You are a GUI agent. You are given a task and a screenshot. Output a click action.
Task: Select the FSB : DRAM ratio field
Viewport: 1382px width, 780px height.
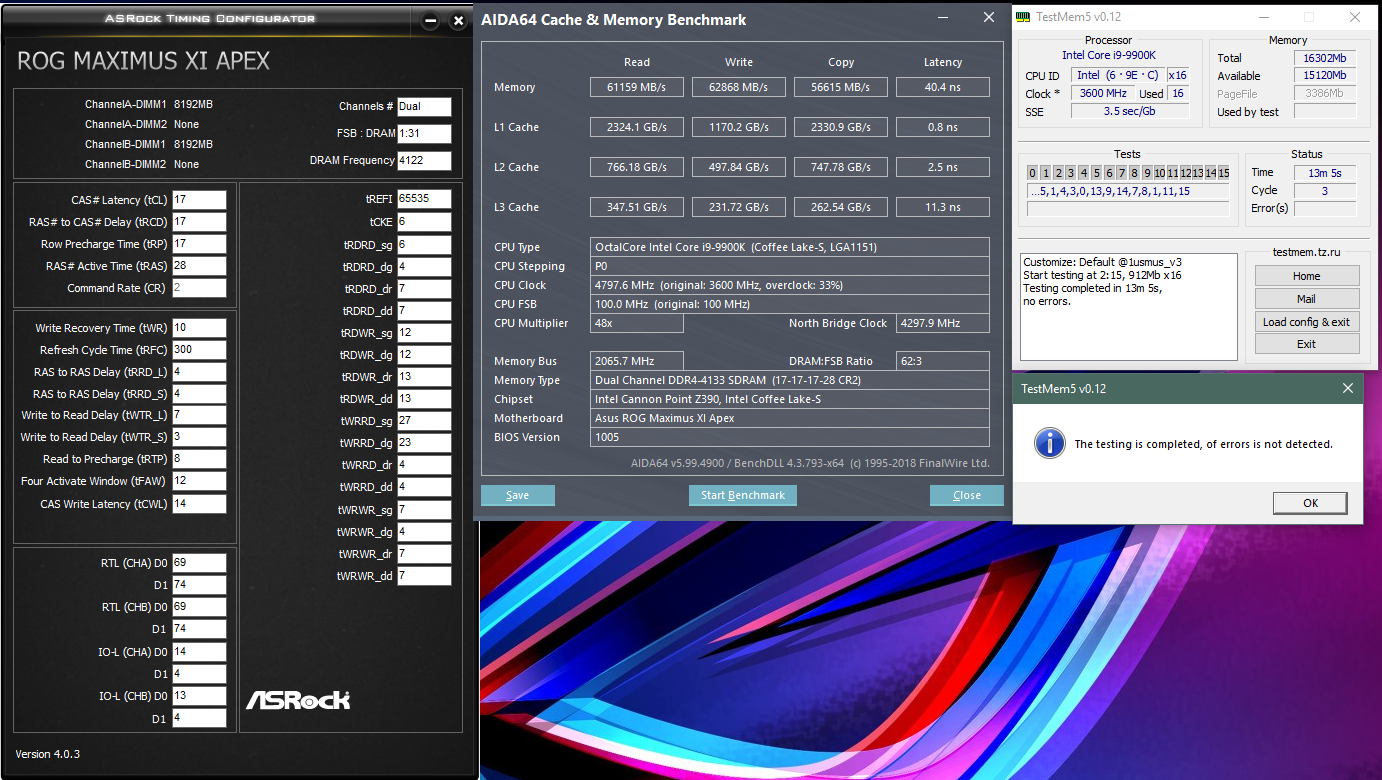click(x=424, y=133)
